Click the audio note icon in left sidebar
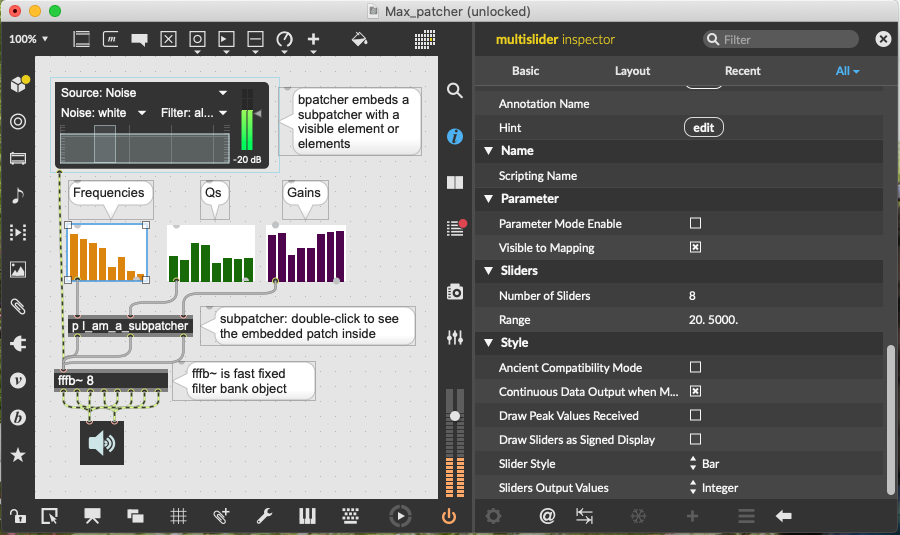Image resolution: width=900 pixels, height=535 pixels. pos(17,196)
